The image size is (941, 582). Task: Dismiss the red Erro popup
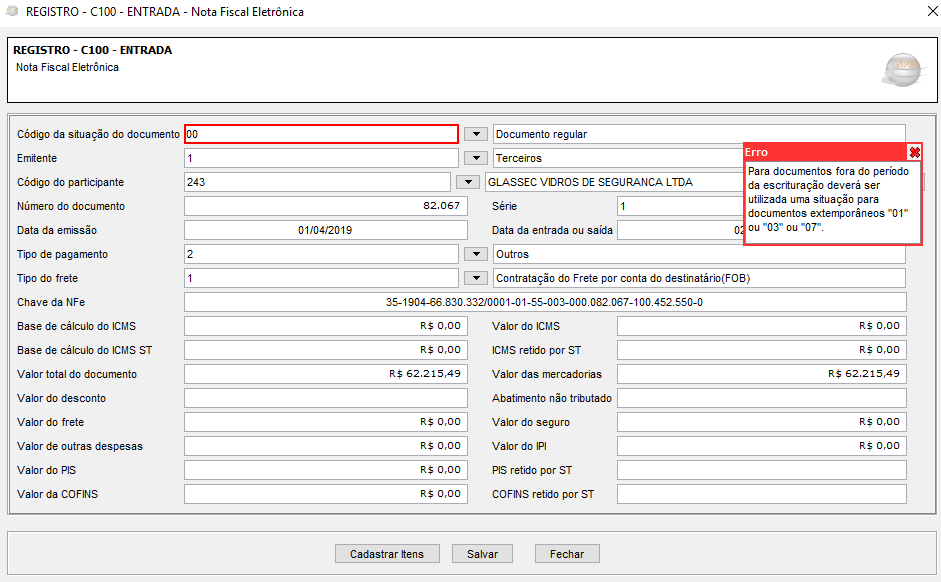(x=914, y=152)
